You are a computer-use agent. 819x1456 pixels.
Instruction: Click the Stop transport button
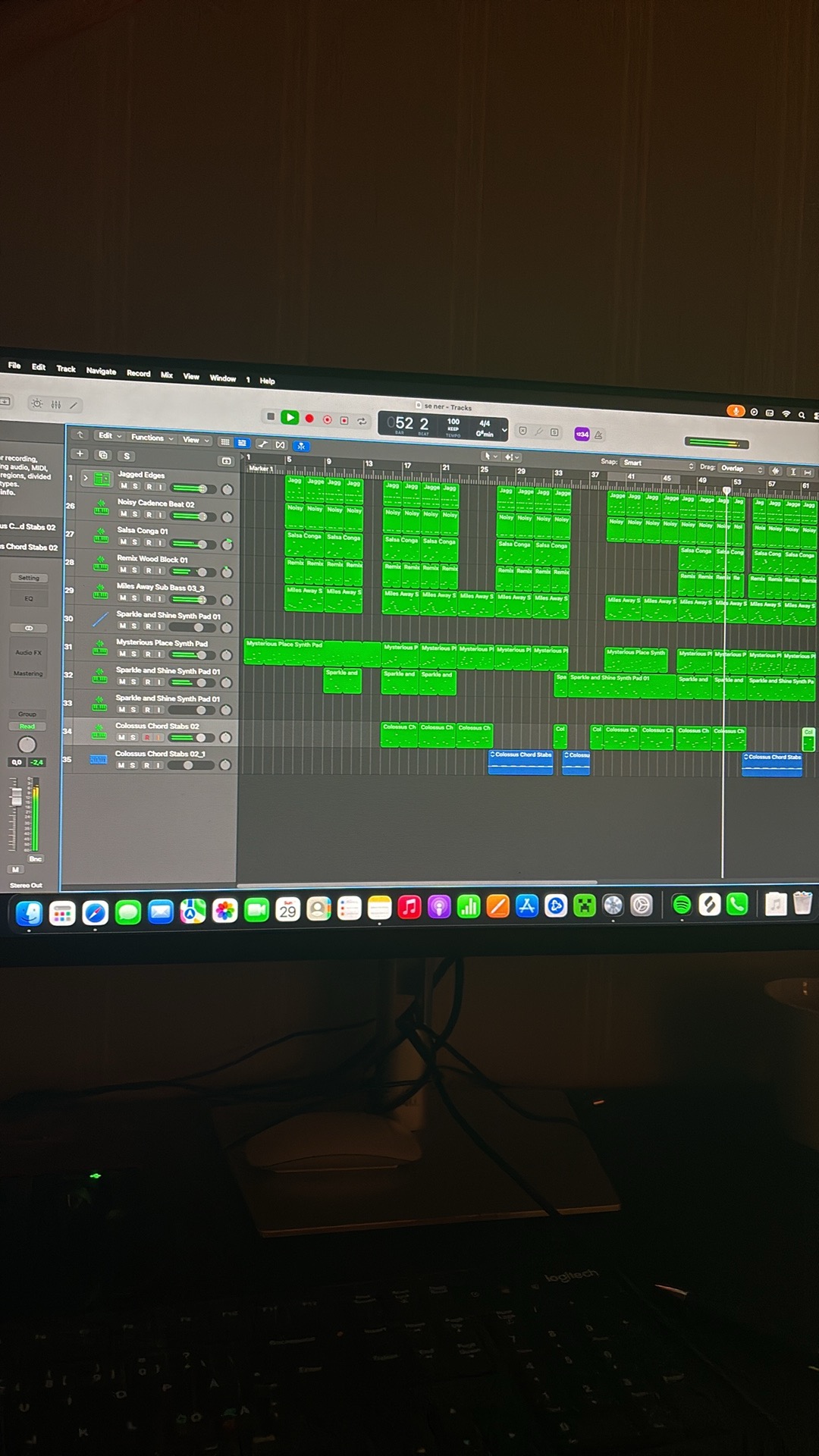coord(271,416)
